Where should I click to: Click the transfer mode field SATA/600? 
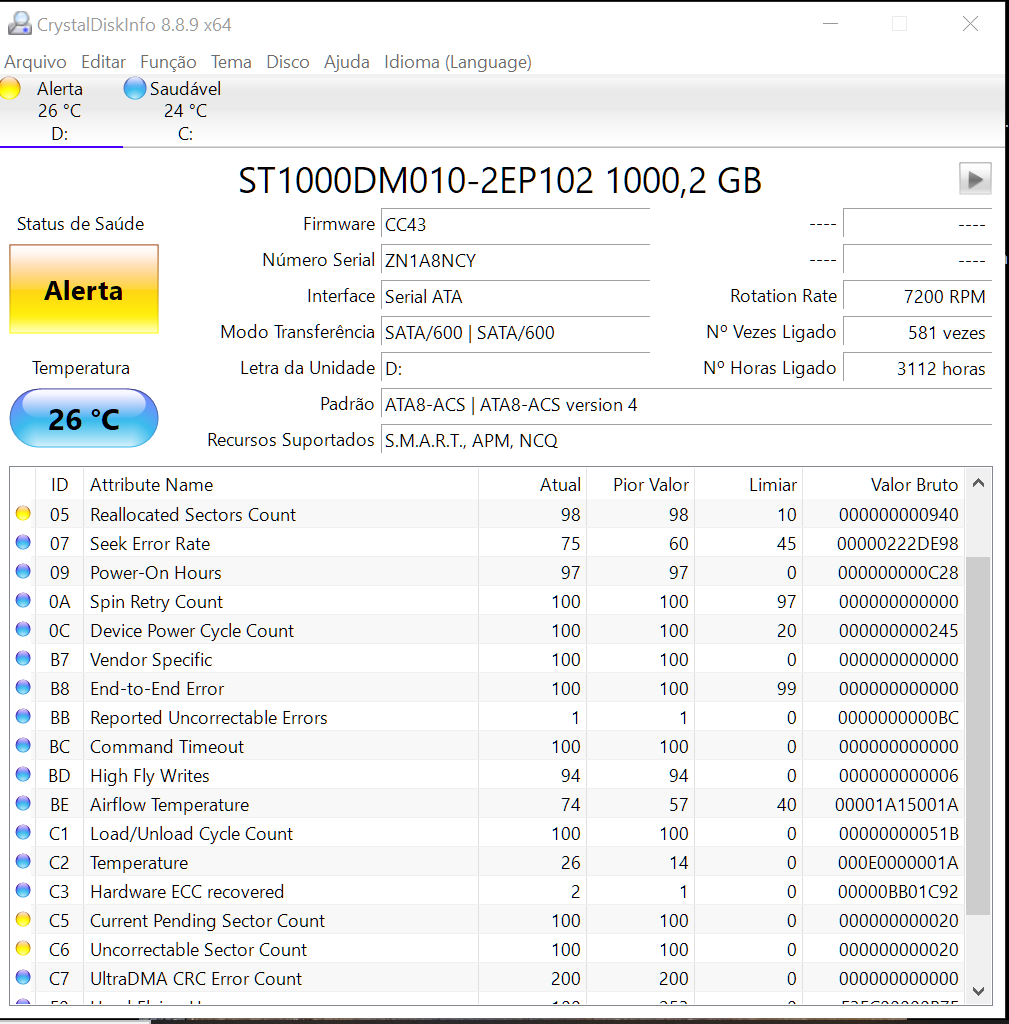[515, 332]
